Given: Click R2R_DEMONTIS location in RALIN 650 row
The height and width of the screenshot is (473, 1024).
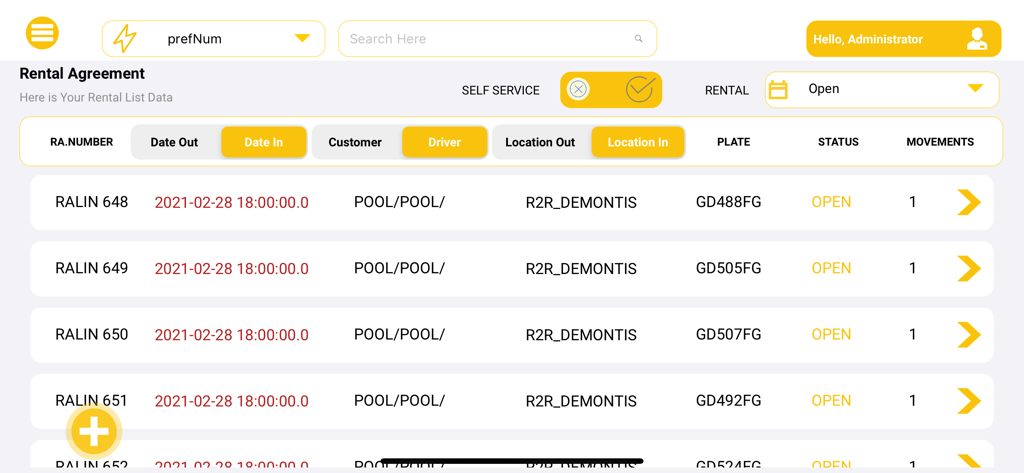Looking at the screenshot, I should click(581, 335).
